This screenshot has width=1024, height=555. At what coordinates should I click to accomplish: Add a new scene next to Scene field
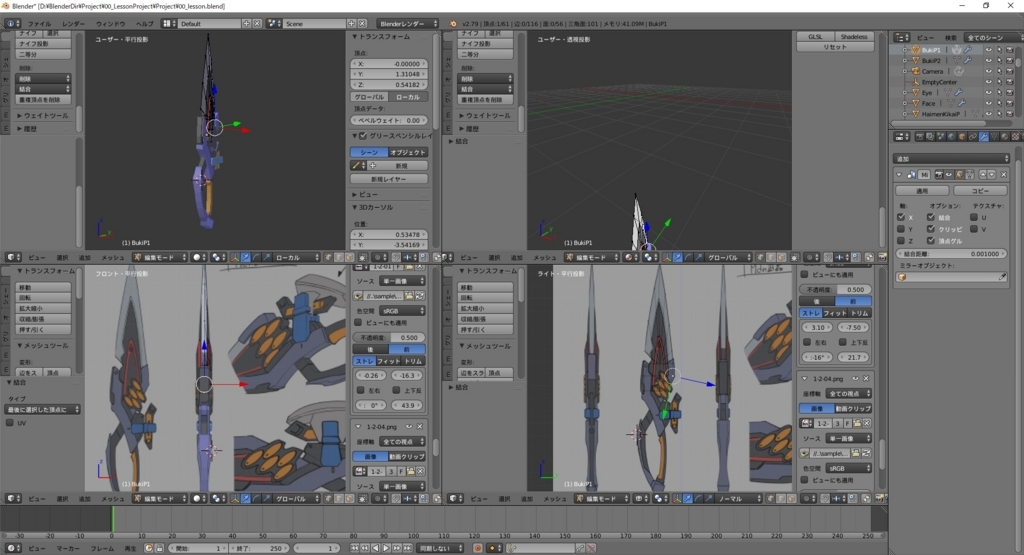[351, 24]
